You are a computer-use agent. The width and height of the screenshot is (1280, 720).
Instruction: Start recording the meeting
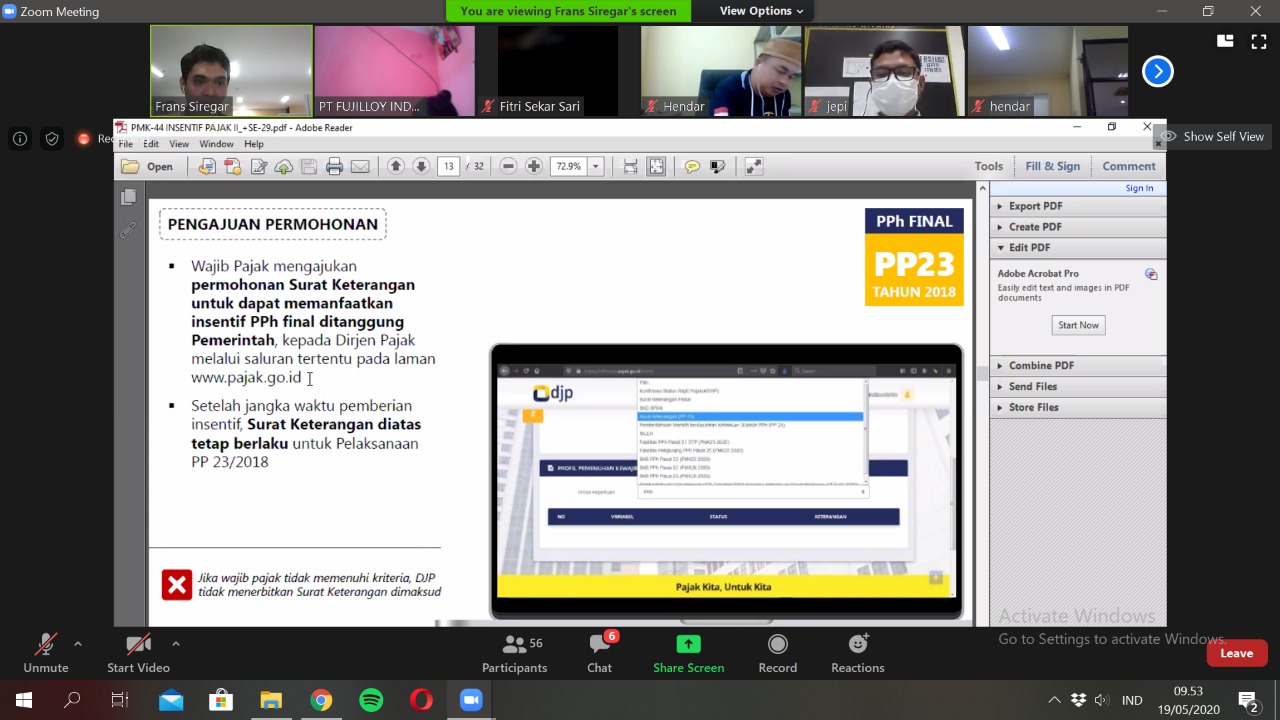point(777,653)
